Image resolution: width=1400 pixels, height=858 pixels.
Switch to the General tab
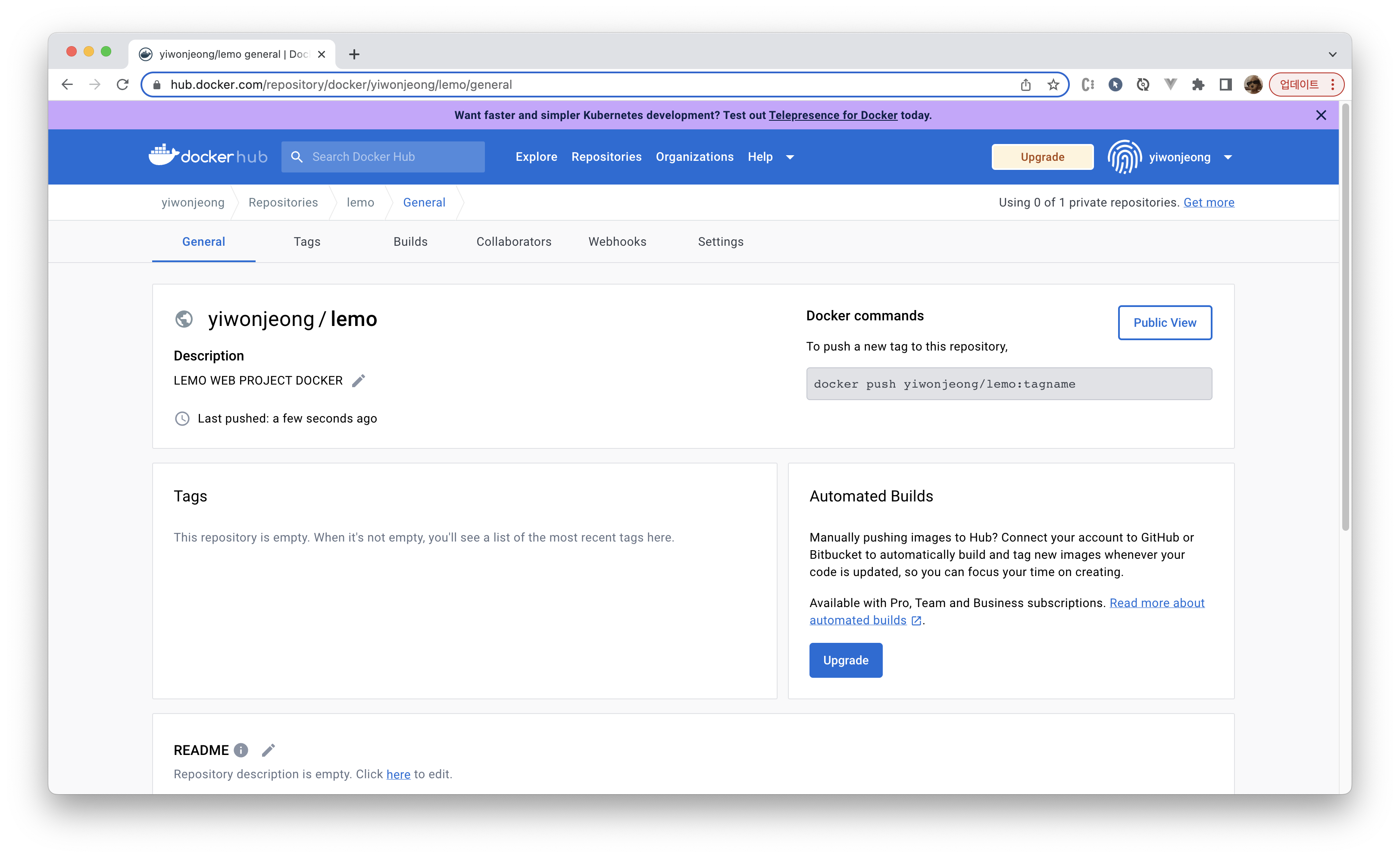(203, 241)
